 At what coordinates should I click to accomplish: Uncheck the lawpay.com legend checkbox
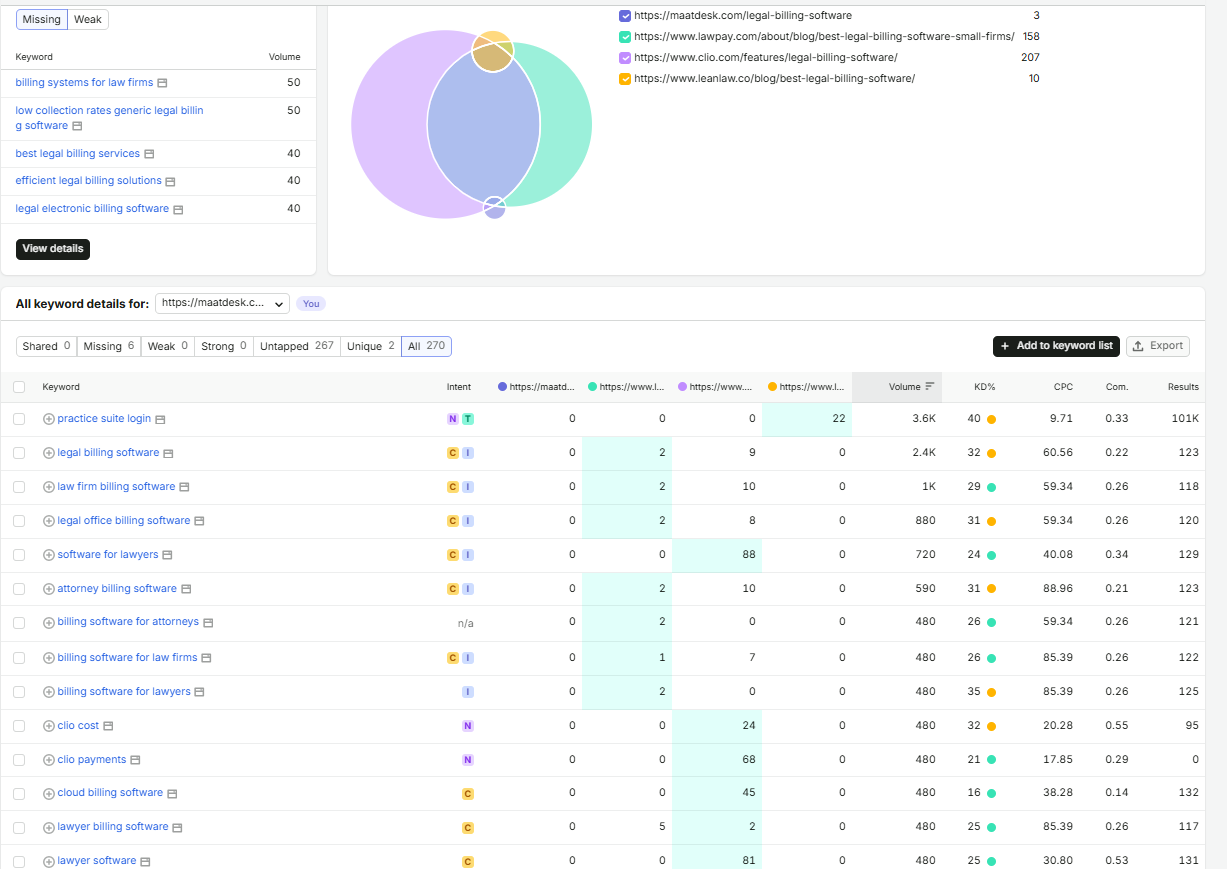tap(625, 37)
